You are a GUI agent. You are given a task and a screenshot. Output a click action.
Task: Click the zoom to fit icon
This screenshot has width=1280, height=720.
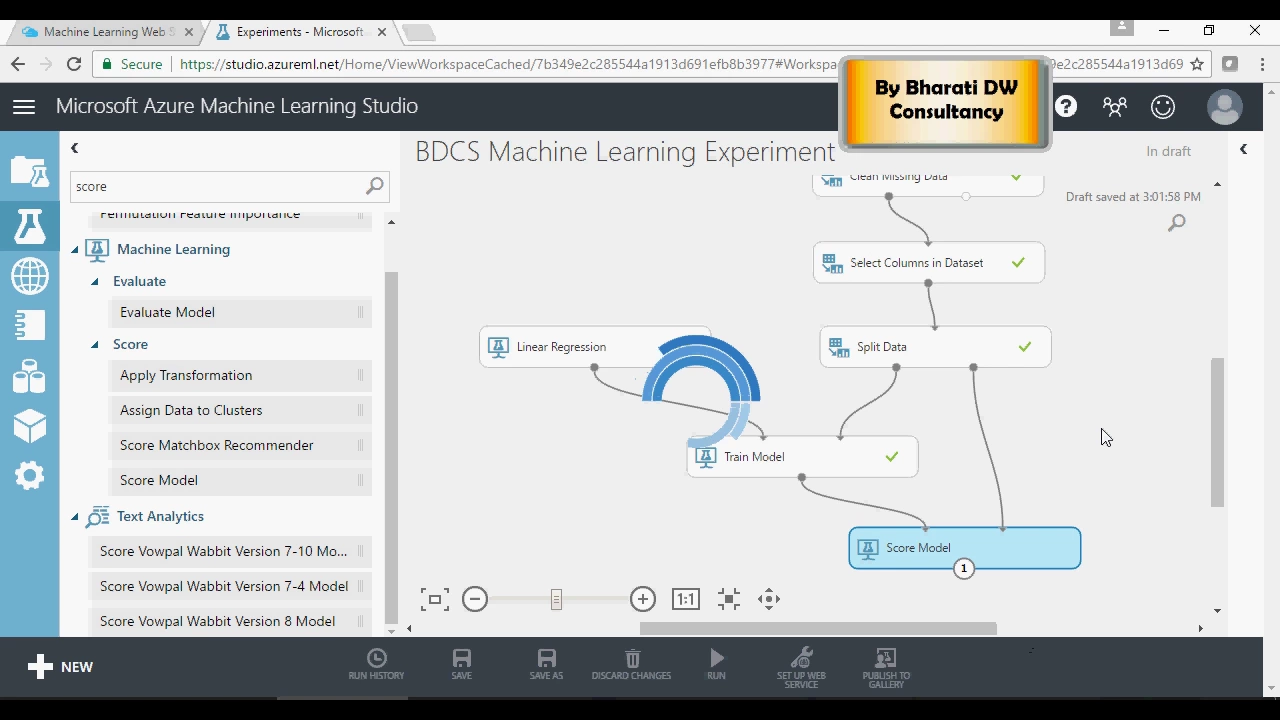435,599
